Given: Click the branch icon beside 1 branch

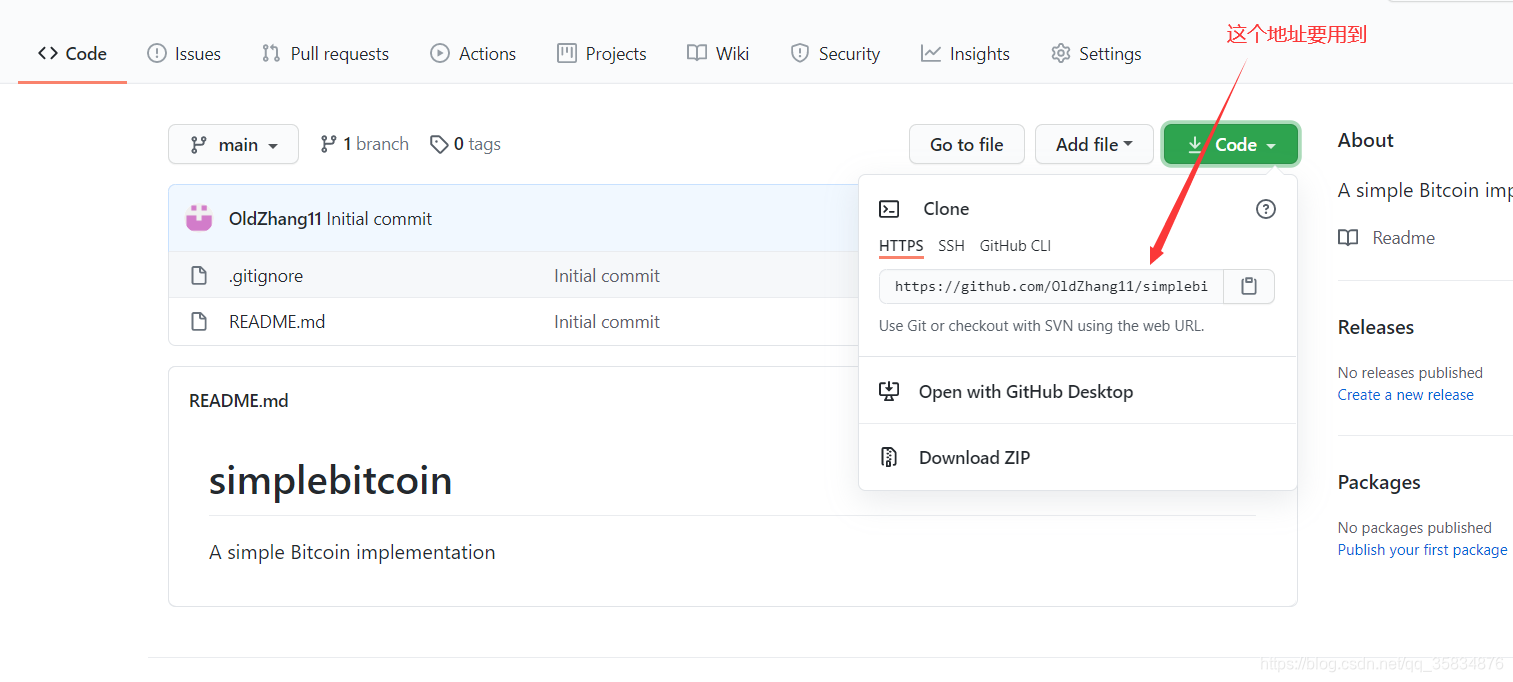Looking at the screenshot, I should pos(328,144).
